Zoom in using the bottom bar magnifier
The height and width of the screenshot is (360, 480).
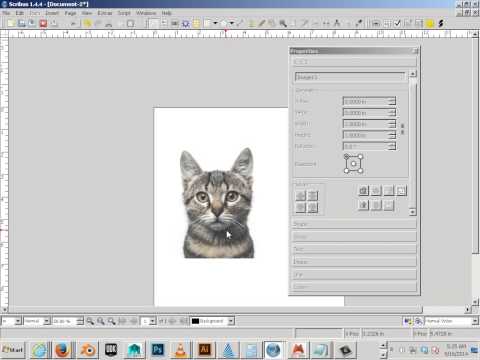111,321
